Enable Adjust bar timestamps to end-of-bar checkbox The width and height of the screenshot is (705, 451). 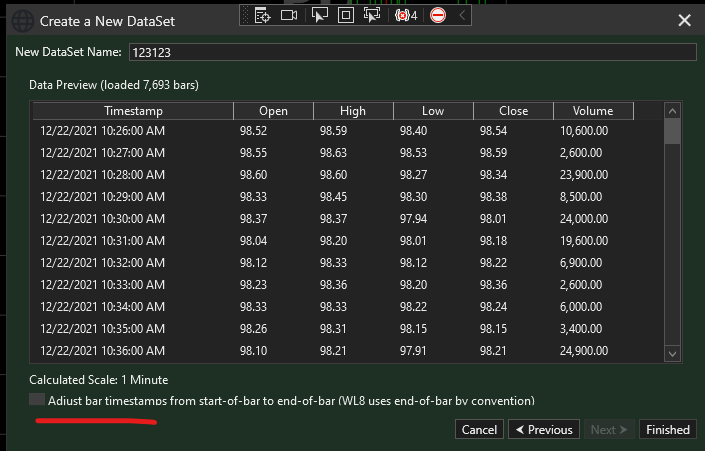[37, 399]
